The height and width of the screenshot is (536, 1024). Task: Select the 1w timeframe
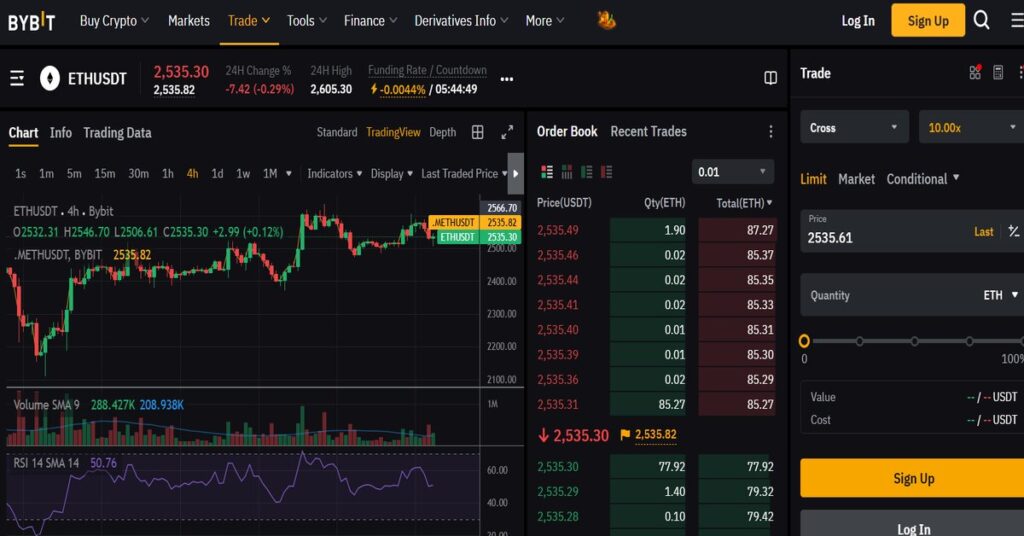243,174
